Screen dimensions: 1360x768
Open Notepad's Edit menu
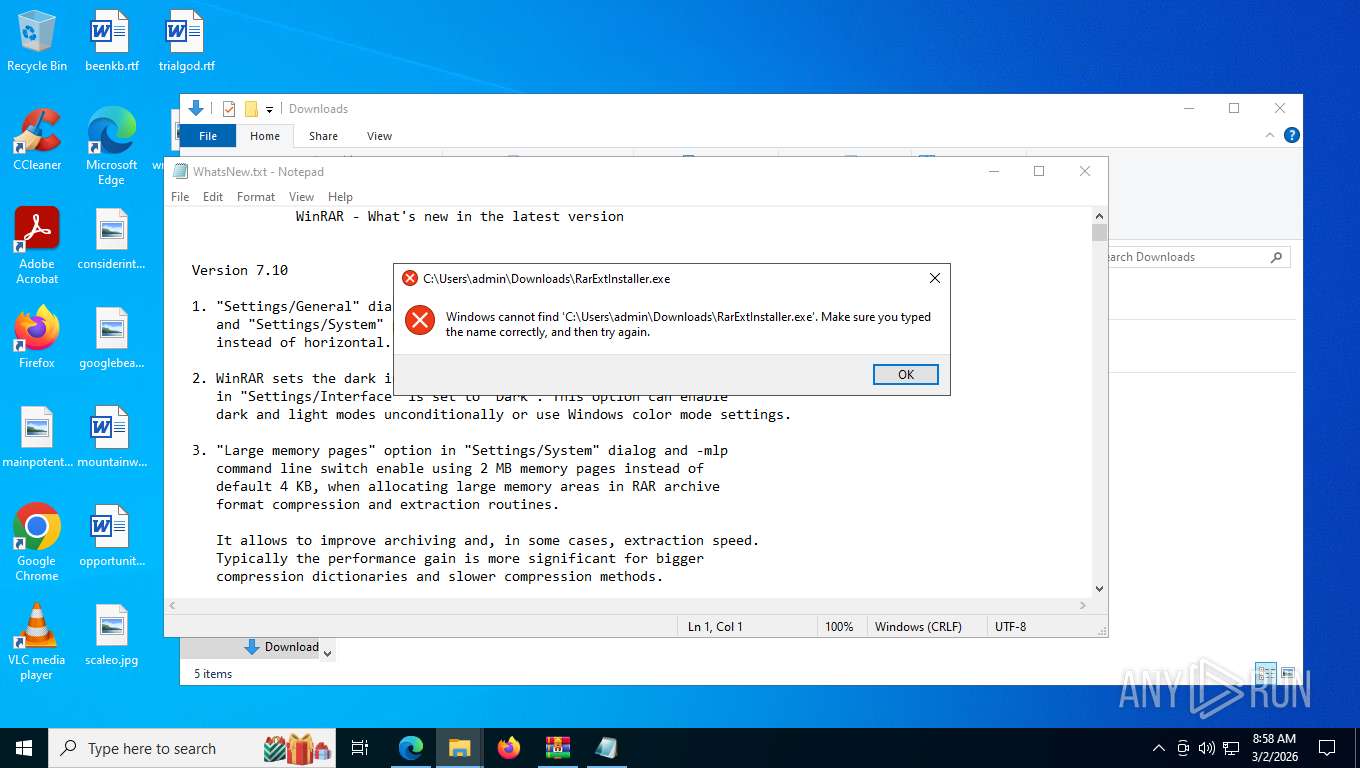click(x=213, y=197)
